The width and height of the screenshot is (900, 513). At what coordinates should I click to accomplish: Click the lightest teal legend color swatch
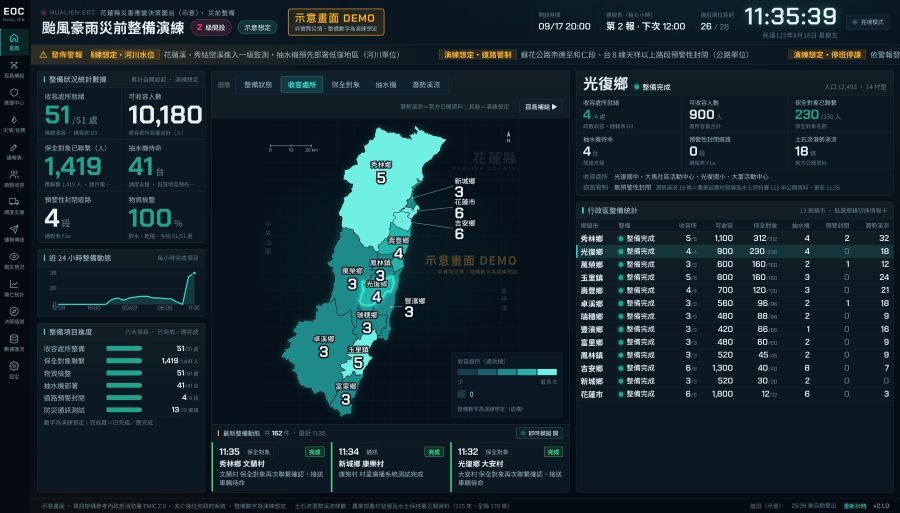pos(546,372)
